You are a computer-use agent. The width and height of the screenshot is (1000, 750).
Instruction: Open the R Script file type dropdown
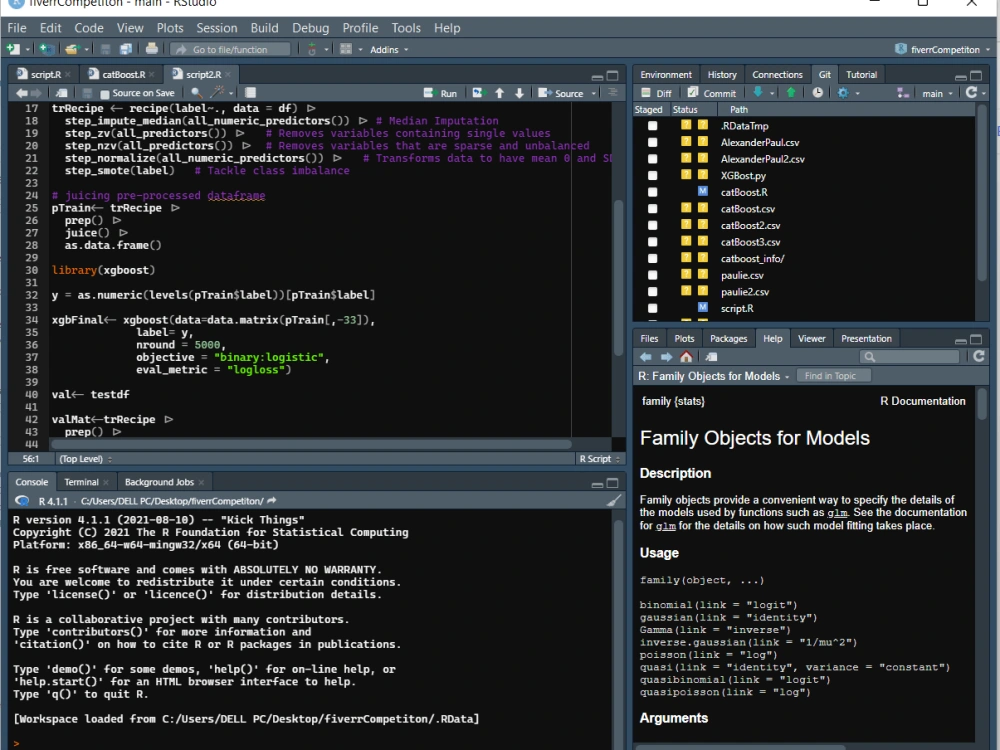[x=599, y=459]
